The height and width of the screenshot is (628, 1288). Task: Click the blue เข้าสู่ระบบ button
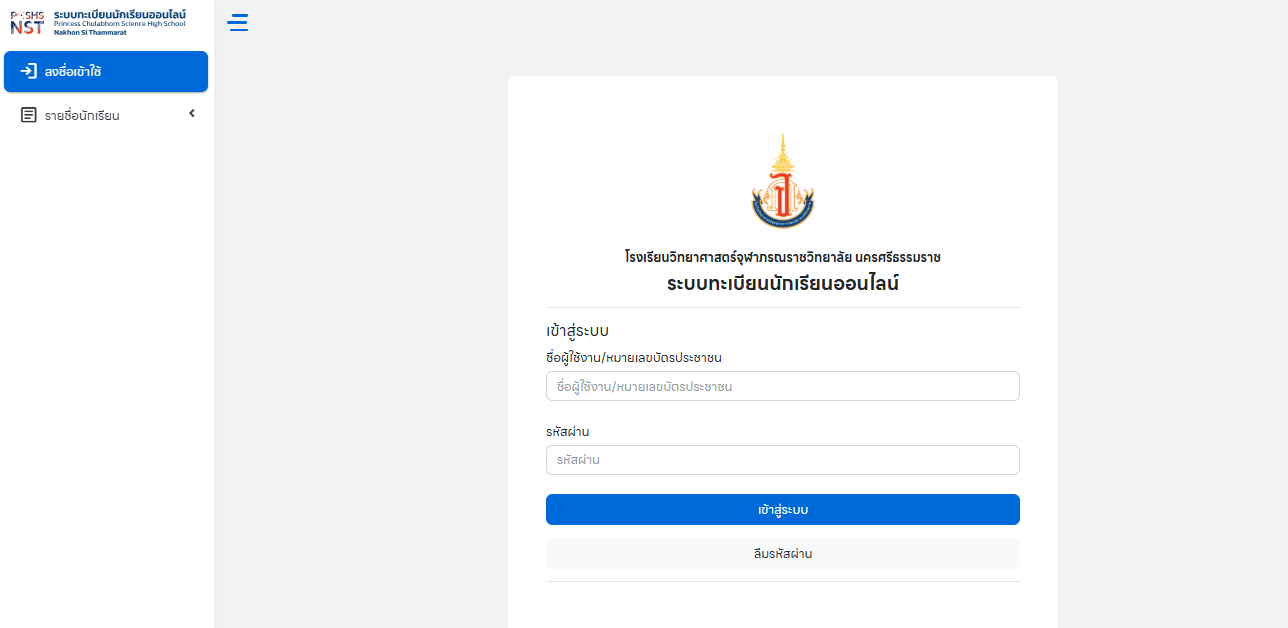(x=783, y=509)
